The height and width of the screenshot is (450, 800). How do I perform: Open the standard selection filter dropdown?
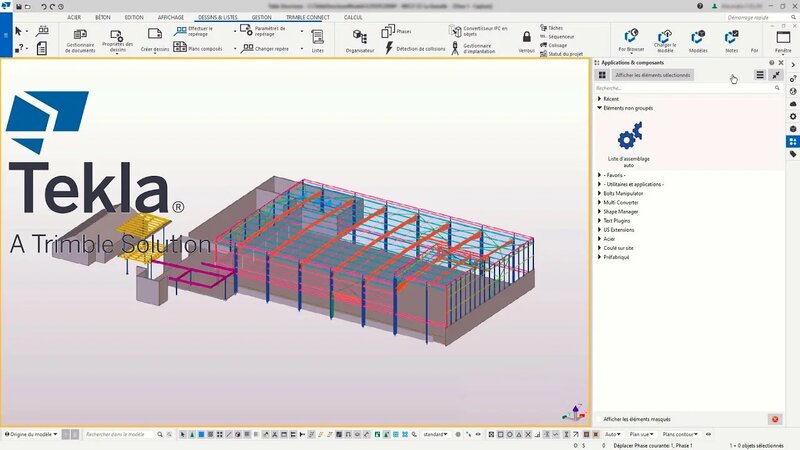(435, 434)
